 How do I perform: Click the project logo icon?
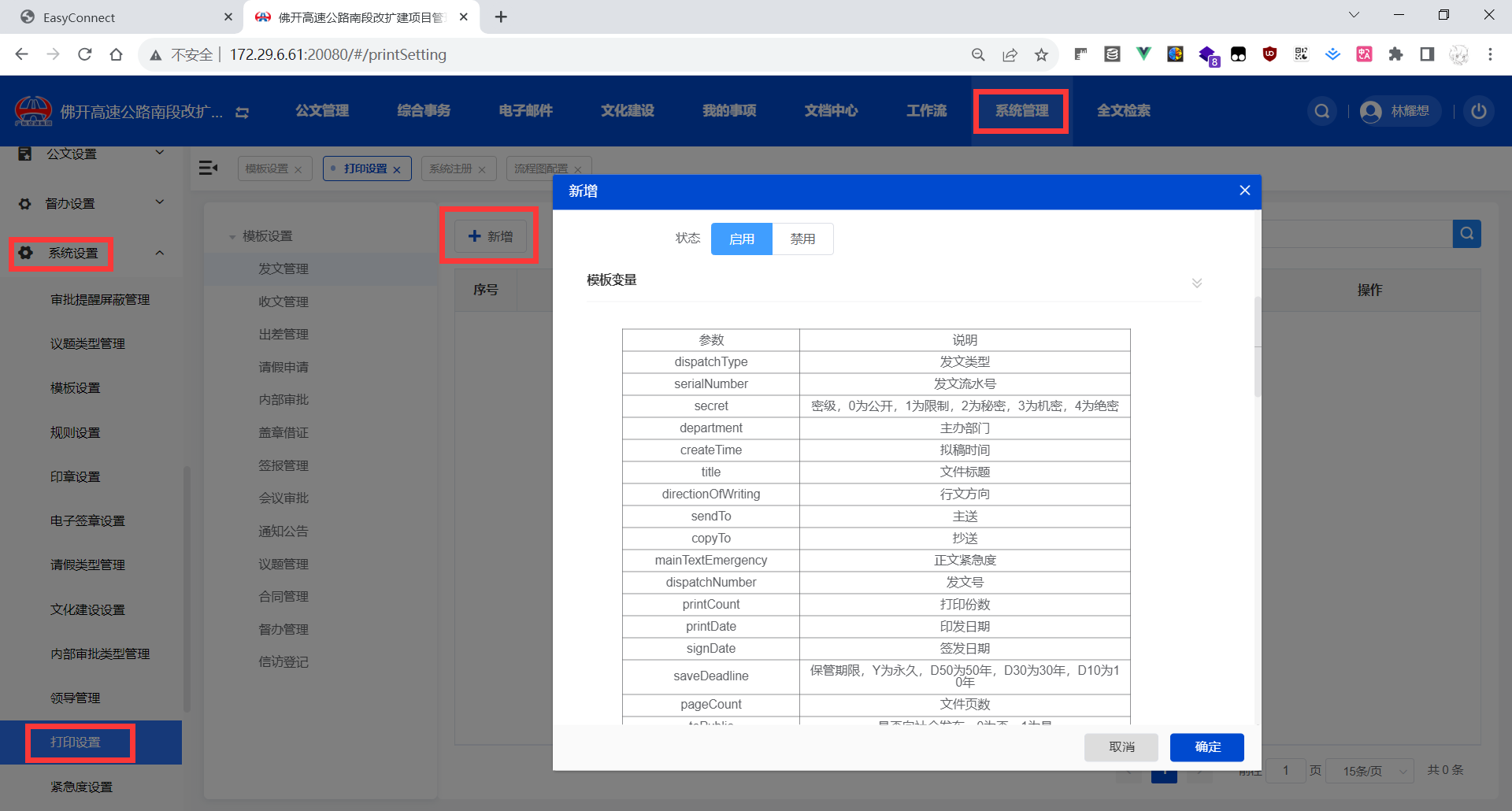coord(33,111)
